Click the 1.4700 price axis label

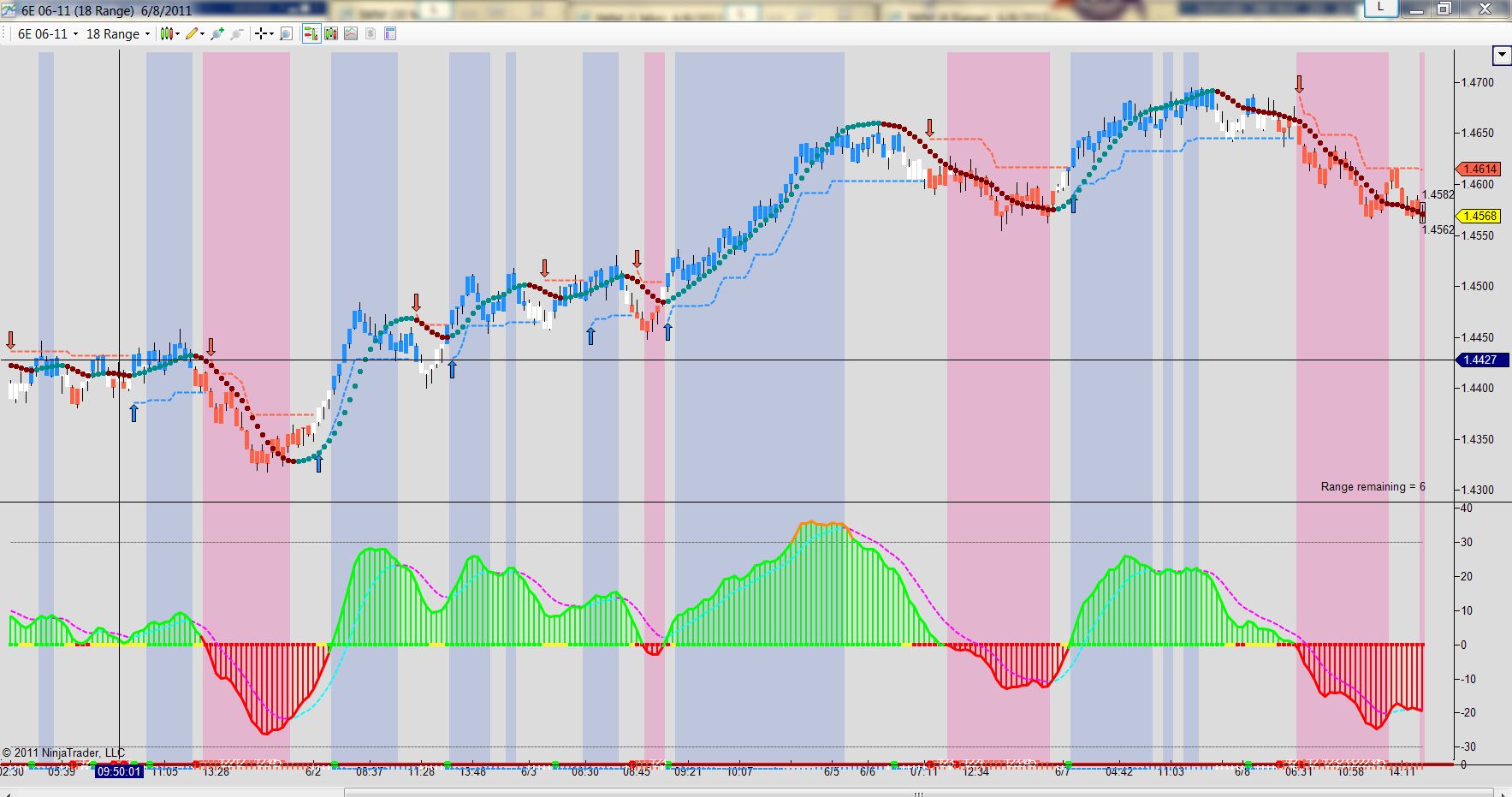[x=1478, y=83]
